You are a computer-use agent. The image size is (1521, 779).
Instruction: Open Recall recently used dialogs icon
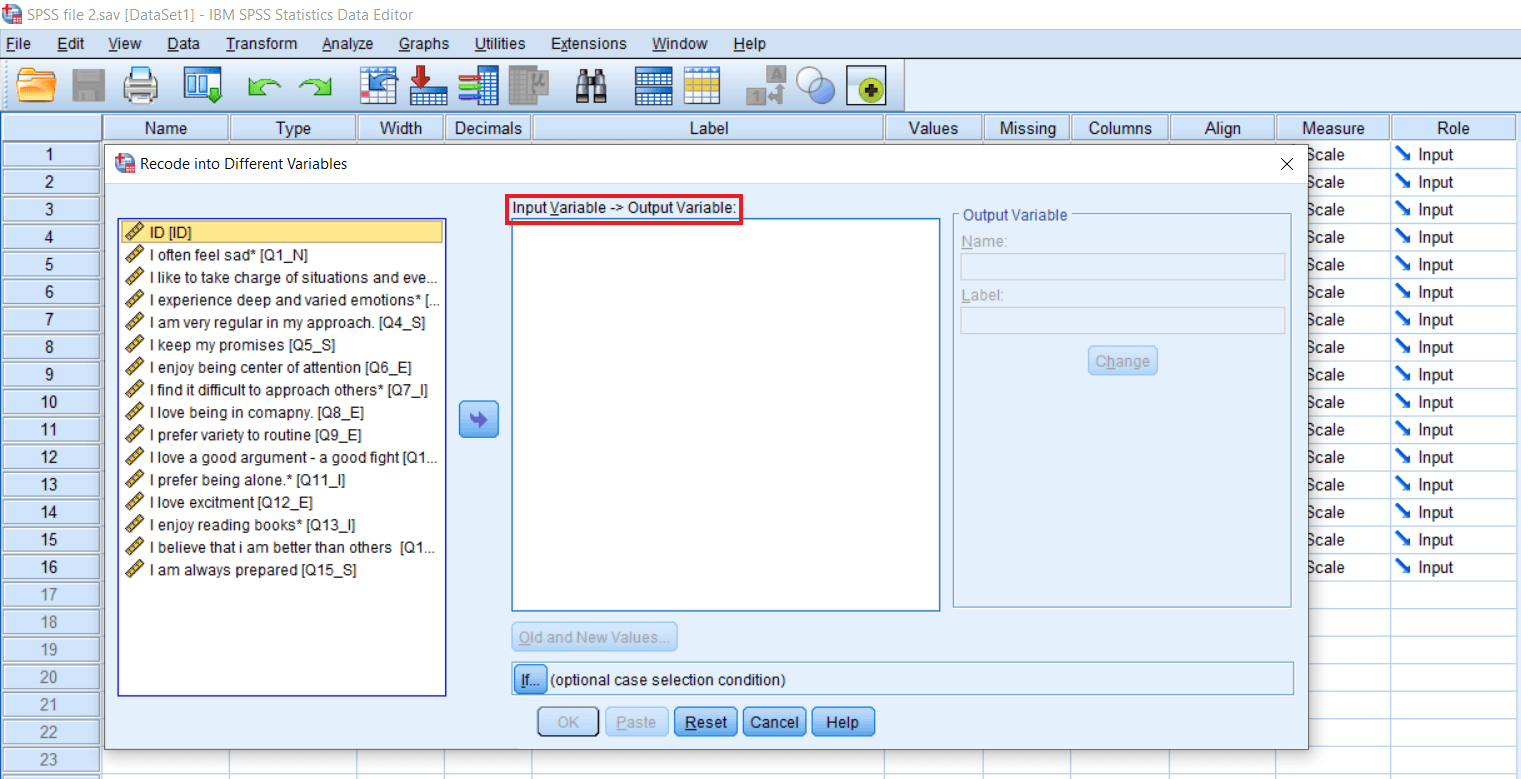(x=202, y=86)
